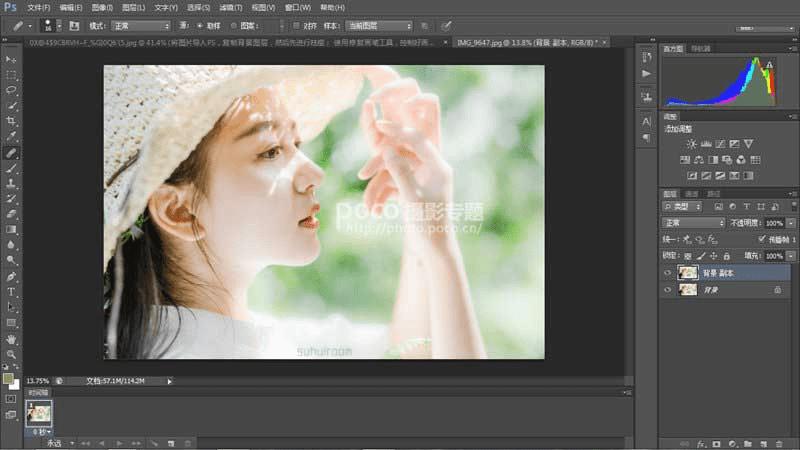The width and height of the screenshot is (800, 450).
Task: Create new layer icon at Layers panel bottom
Action: click(x=763, y=444)
